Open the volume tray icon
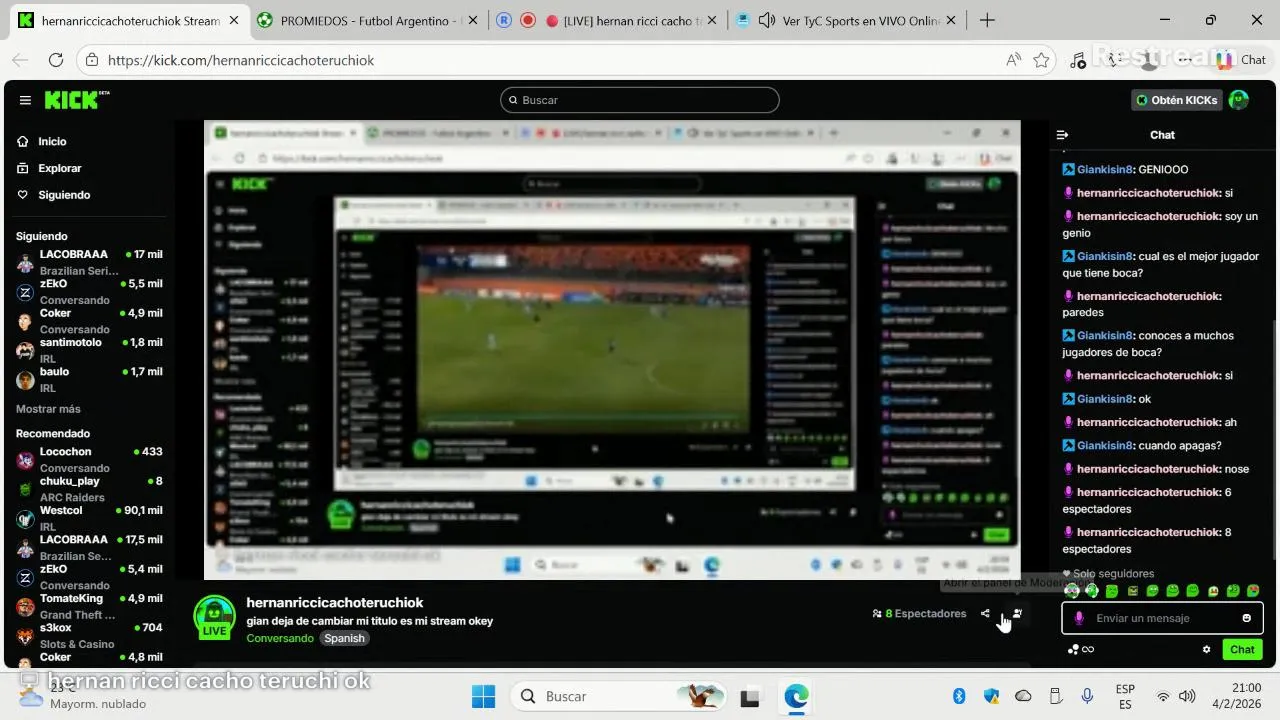 point(1187,696)
